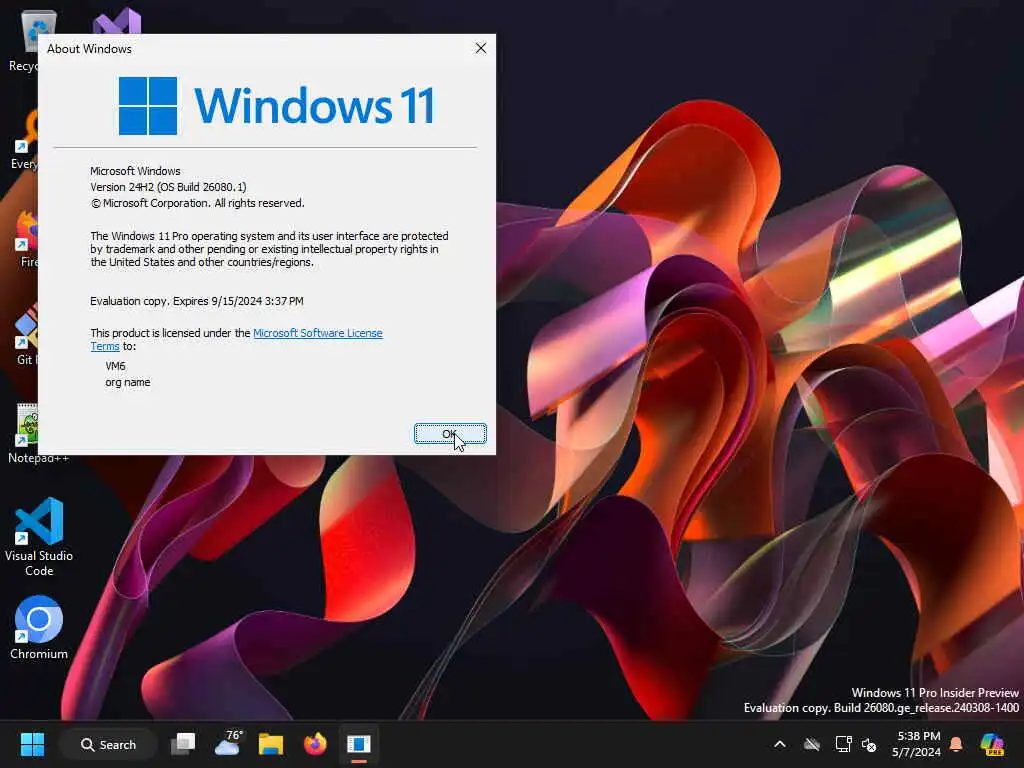Select the Chromium desktop icon
This screenshot has width=1024, height=768.
coord(39,627)
